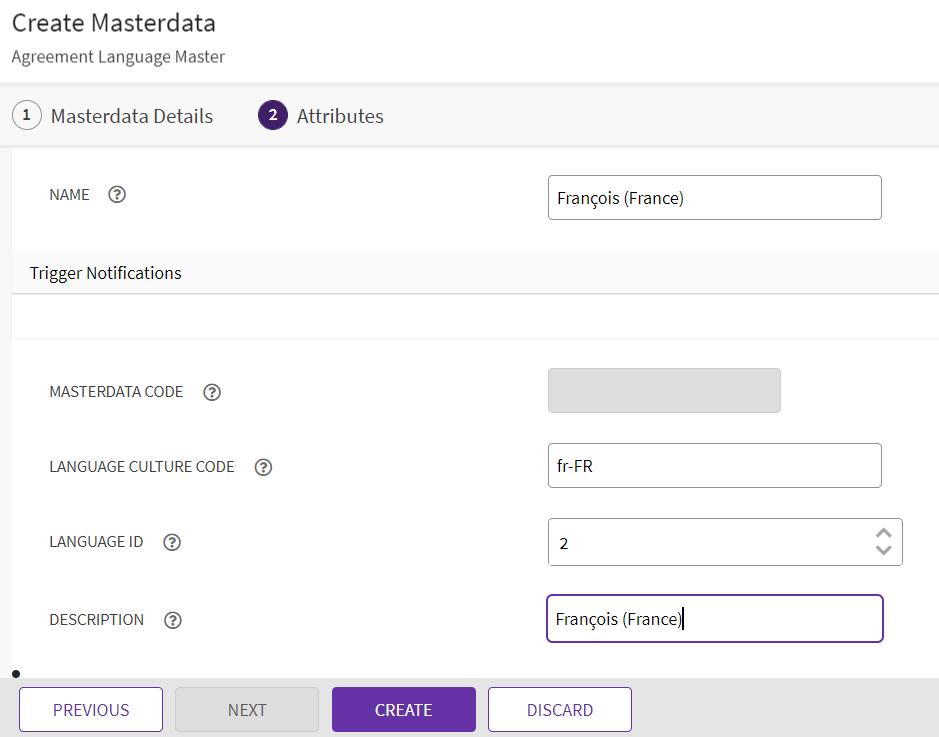Expand the Trigger Notifications section
Screen dimensions: 939x737
point(105,273)
